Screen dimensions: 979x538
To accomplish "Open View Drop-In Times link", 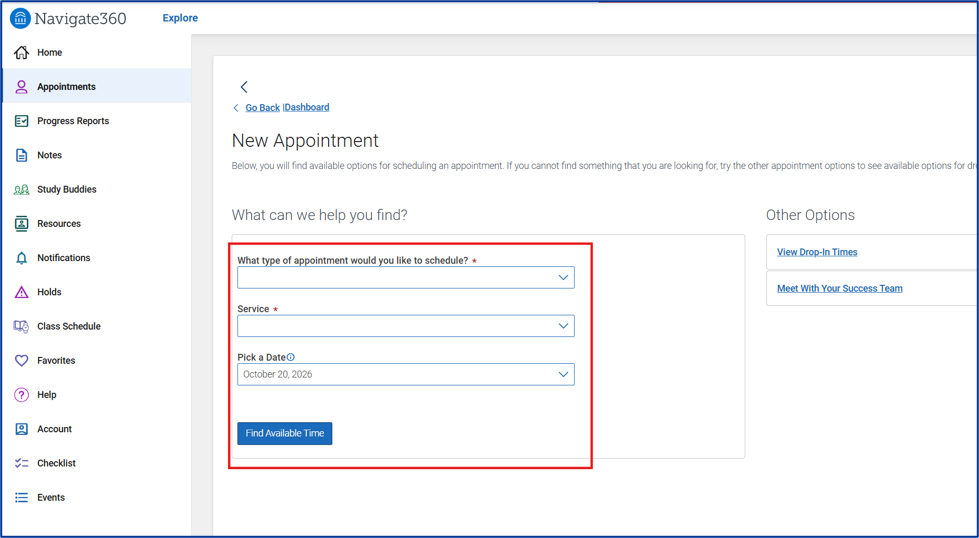I will 817,252.
